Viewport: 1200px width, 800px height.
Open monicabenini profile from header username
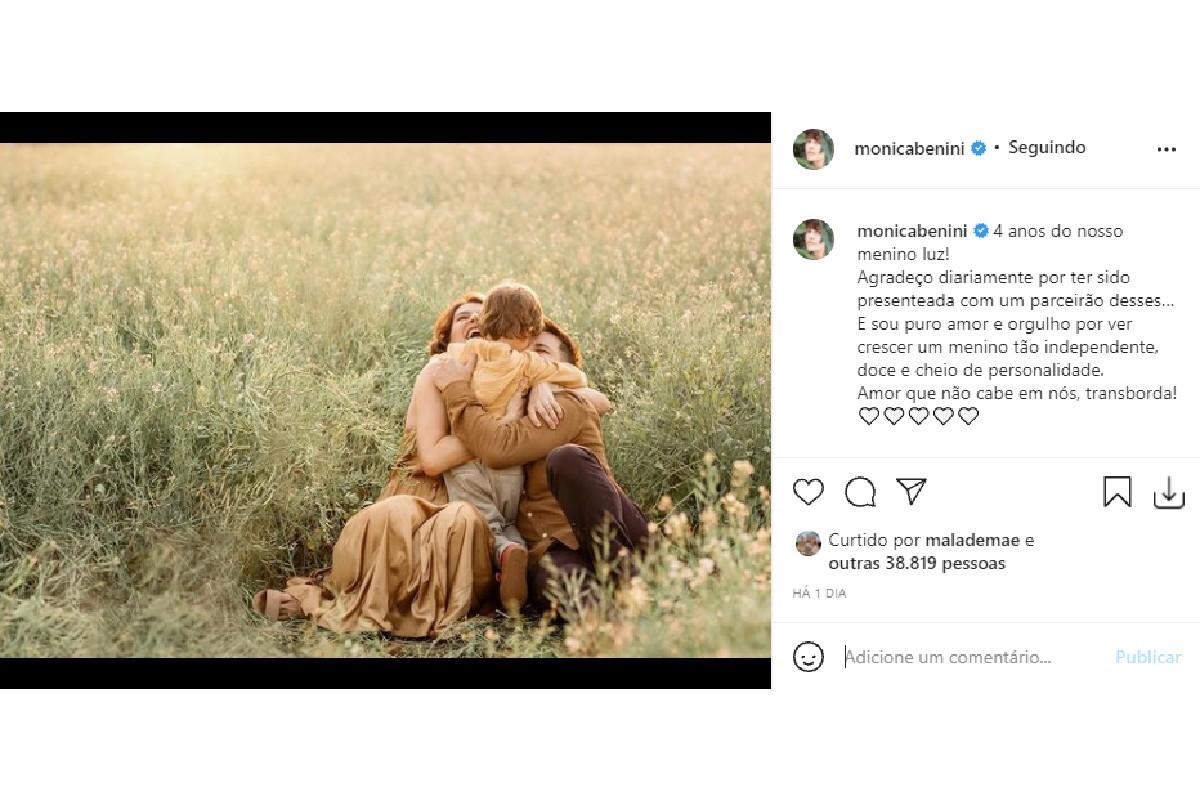909,149
